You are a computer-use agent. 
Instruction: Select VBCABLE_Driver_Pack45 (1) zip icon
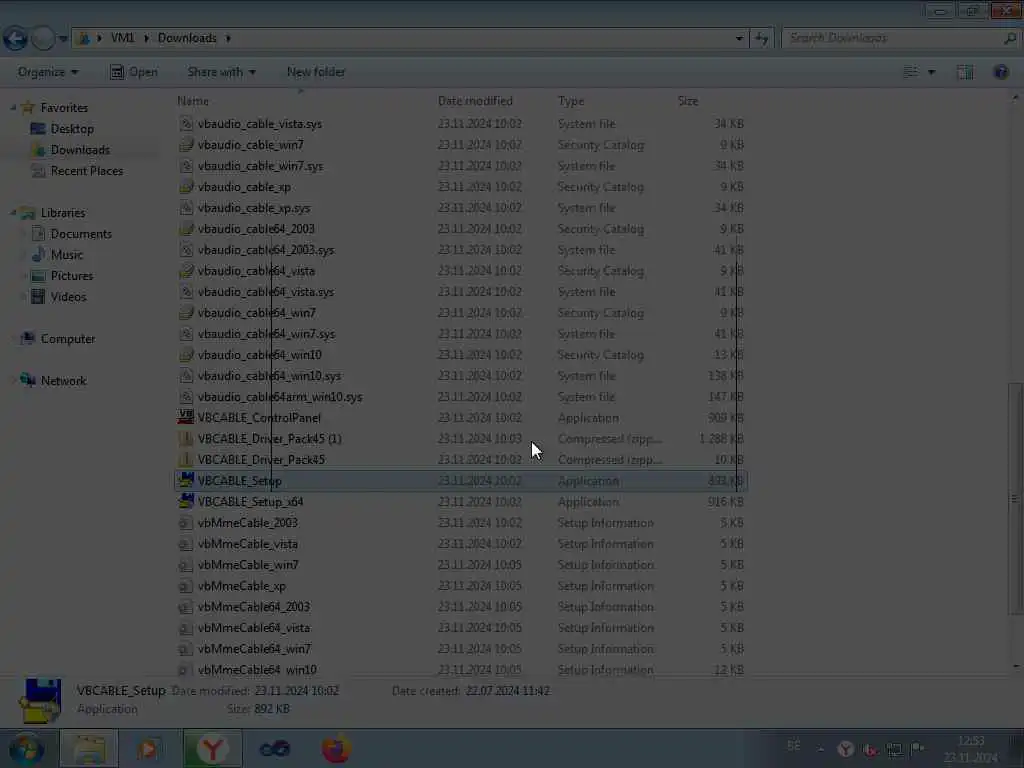(186, 438)
